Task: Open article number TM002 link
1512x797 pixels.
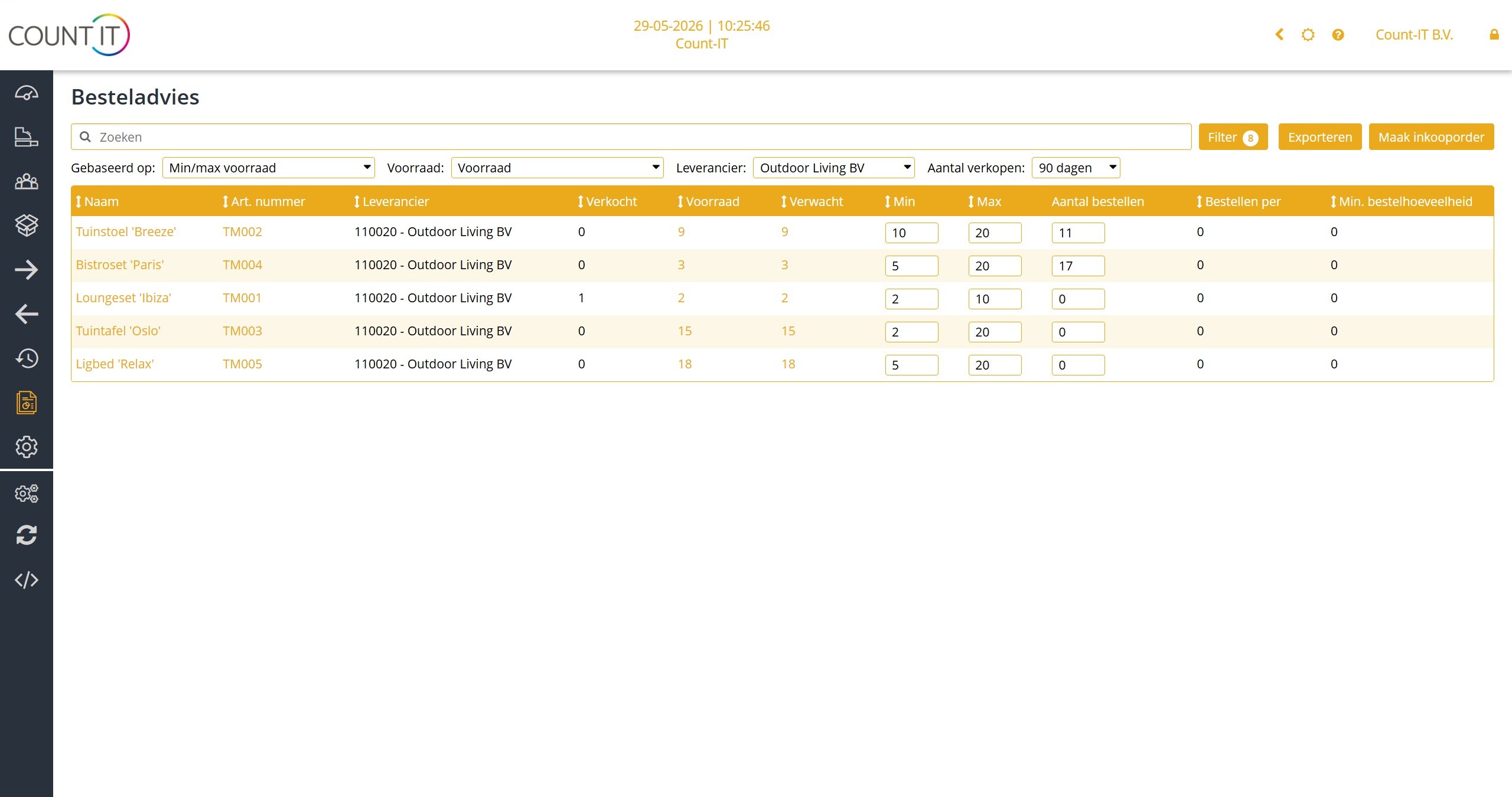Action: pyautogui.click(x=242, y=231)
